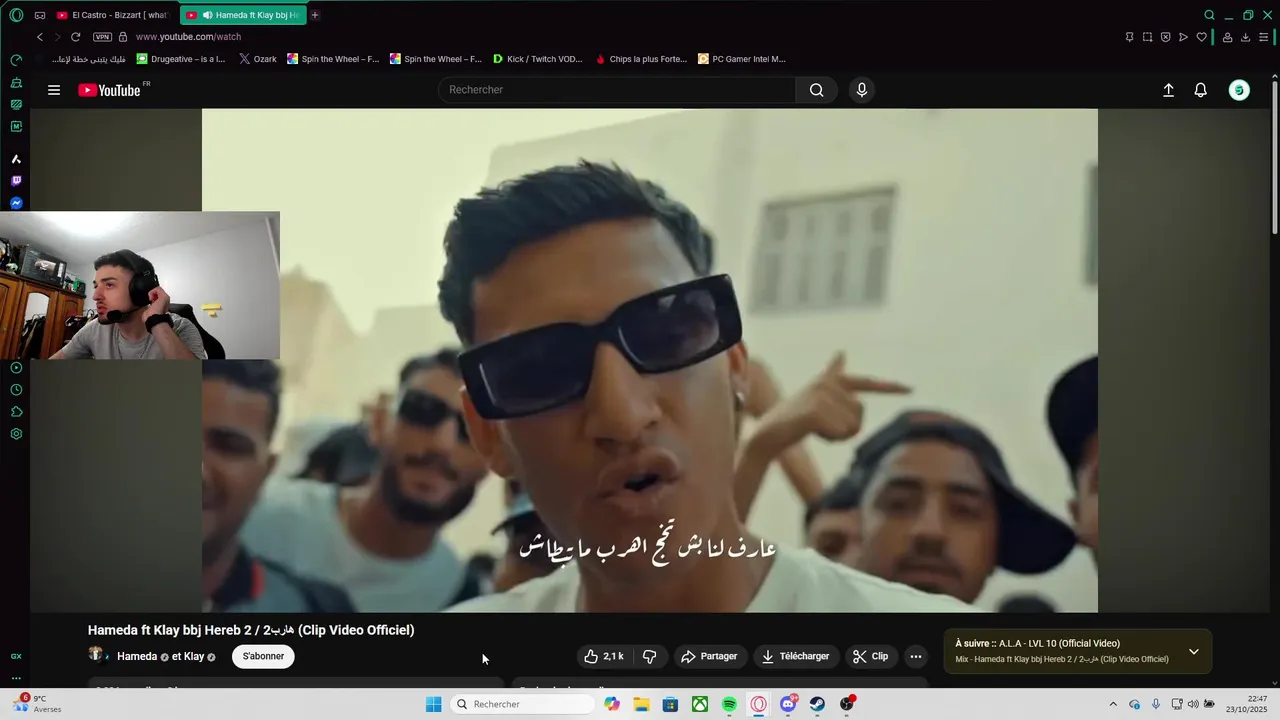1280x720 pixels.
Task: Open a new browser tab
Action: click(x=315, y=15)
